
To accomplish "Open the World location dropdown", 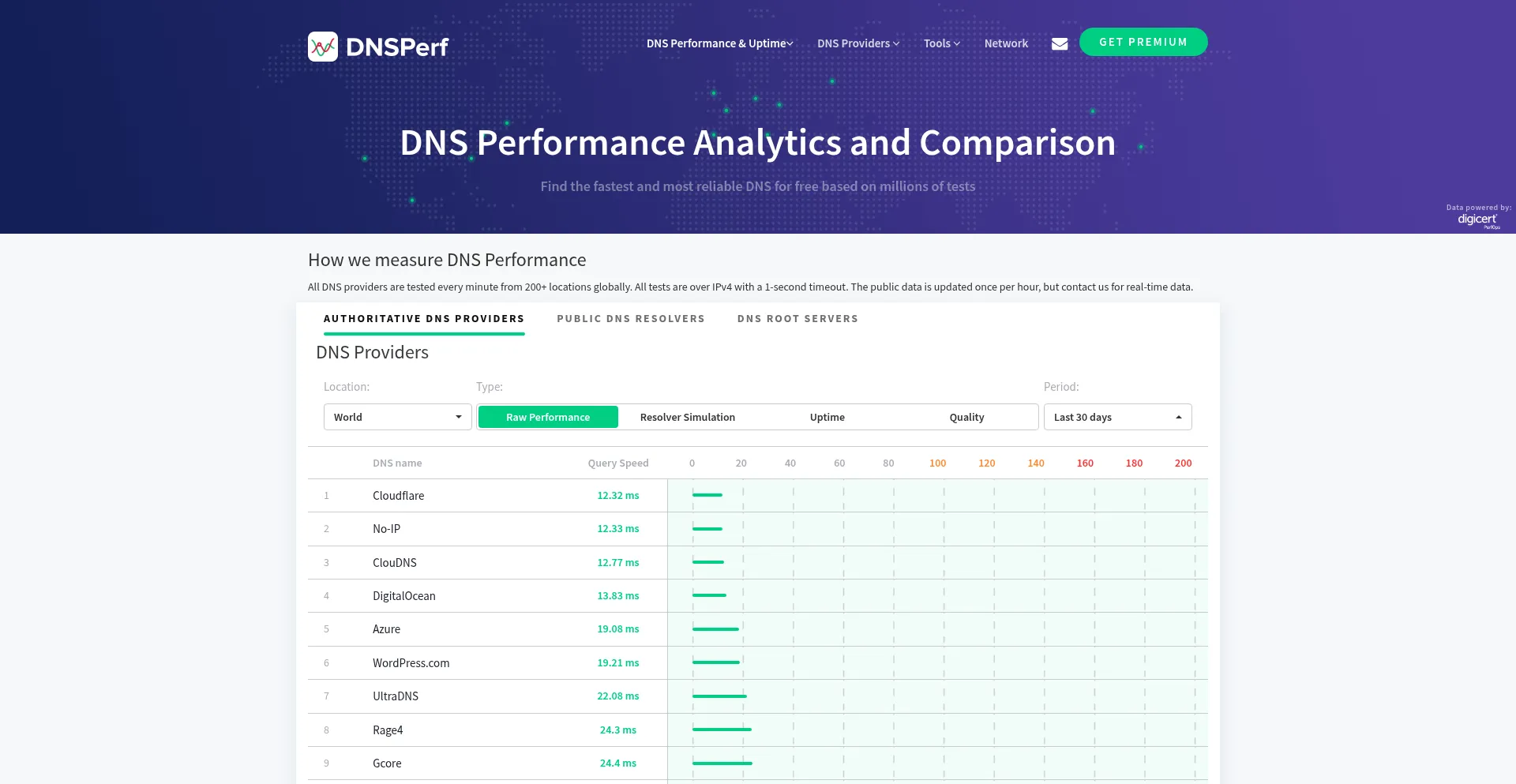I will pos(397,417).
